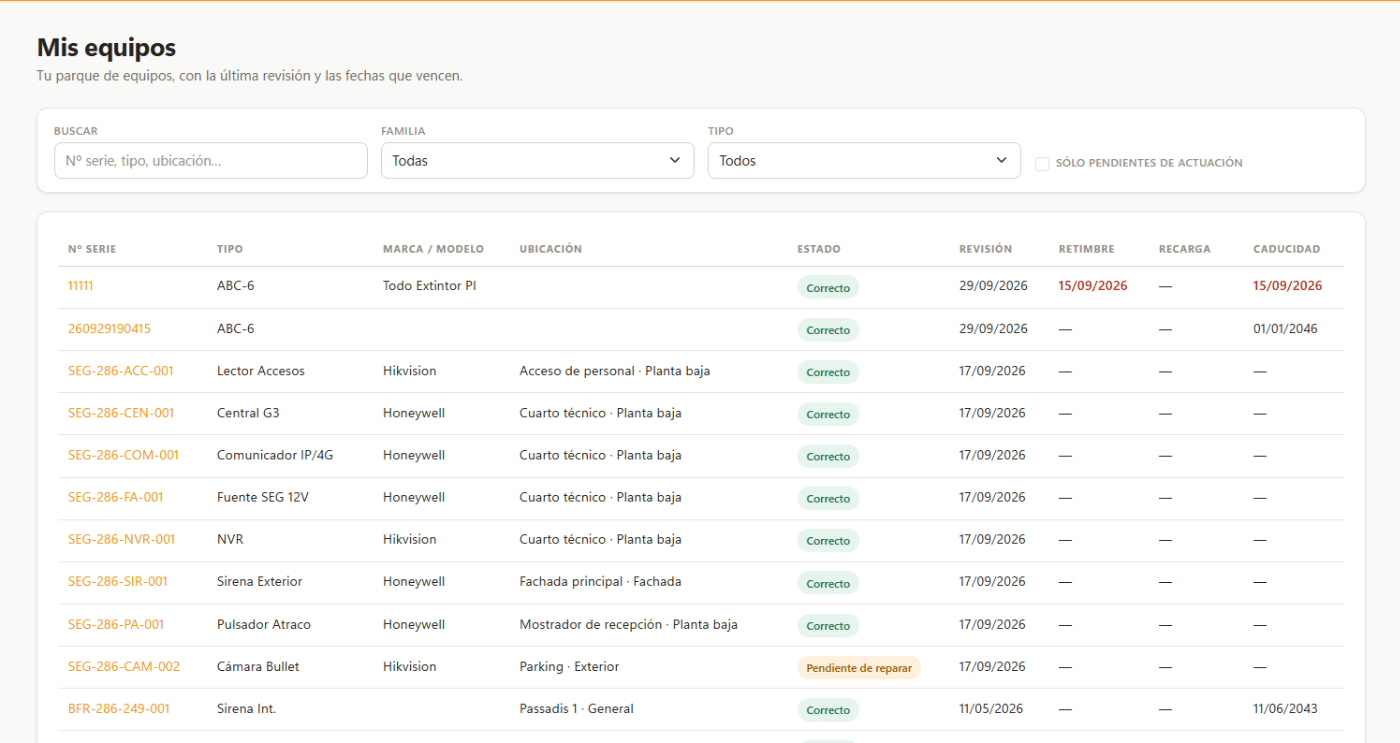Open equipment SEG-286-SIR-001
1400x743 pixels.
[118, 582]
